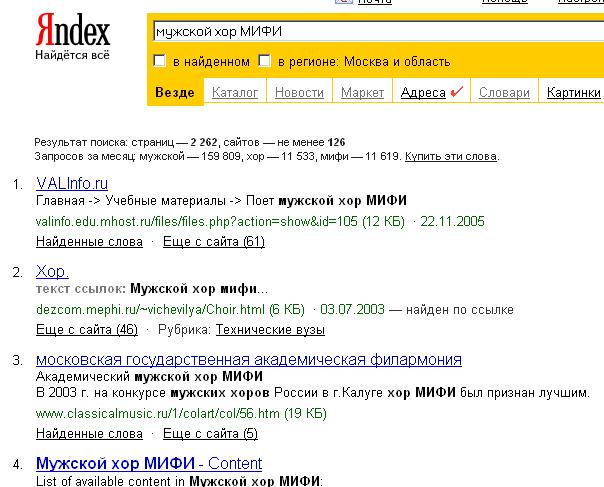This screenshot has height=487, width=604.
Task: Click 'Еще с сайта (46)'
Action: click(87, 329)
